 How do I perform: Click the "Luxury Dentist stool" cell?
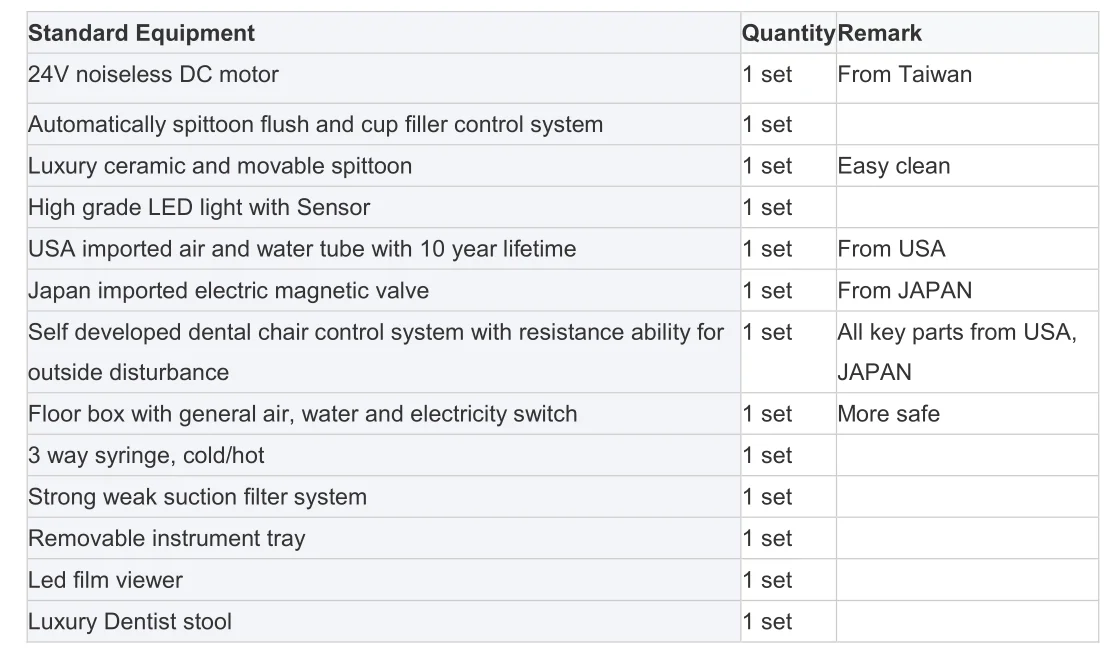pyautogui.click(x=130, y=622)
